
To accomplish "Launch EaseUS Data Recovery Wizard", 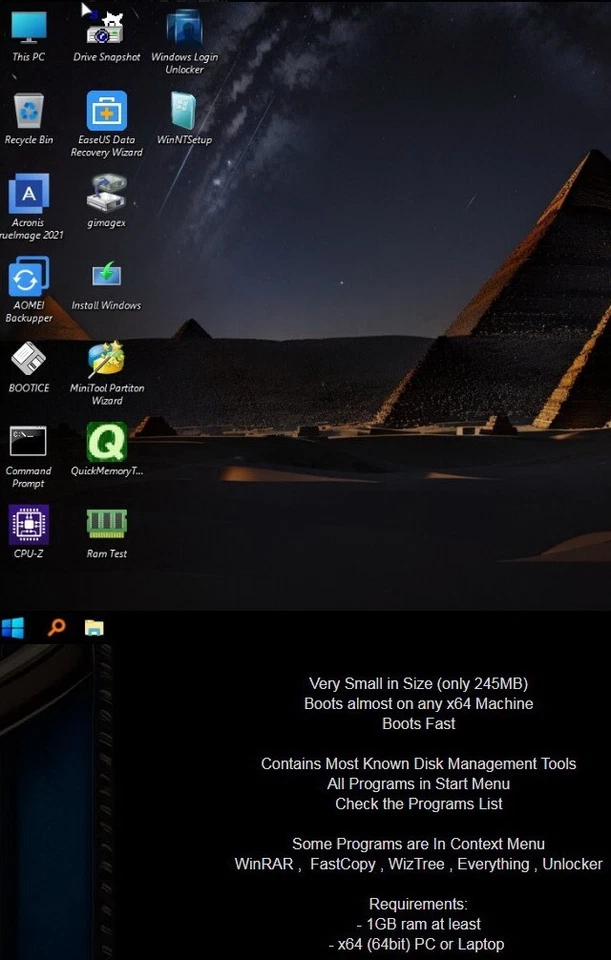I will [x=107, y=124].
